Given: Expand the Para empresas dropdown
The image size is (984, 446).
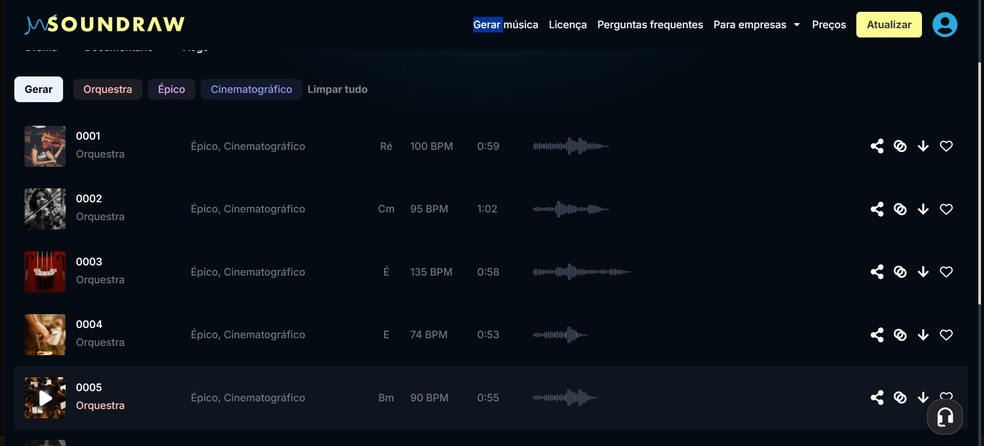Looking at the screenshot, I should click(756, 24).
